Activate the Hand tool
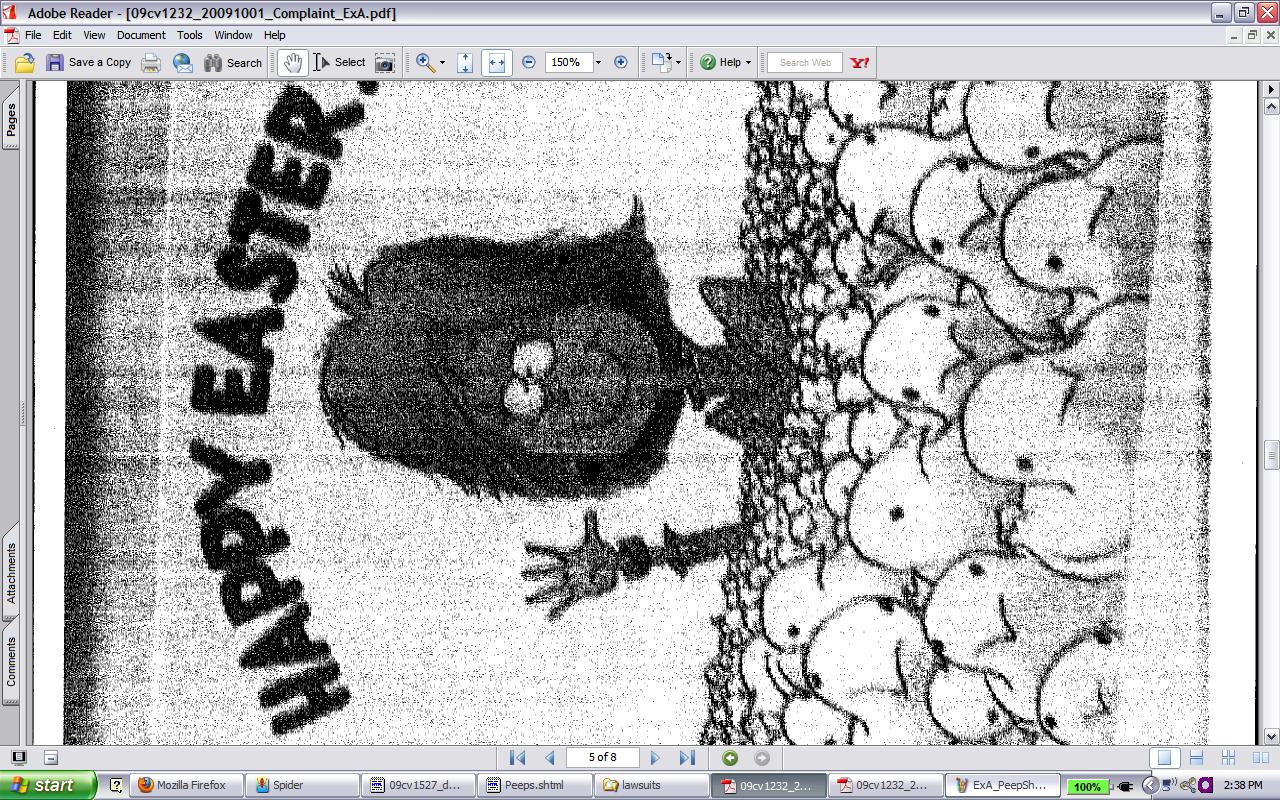 pyautogui.click(x=292, y=62)
